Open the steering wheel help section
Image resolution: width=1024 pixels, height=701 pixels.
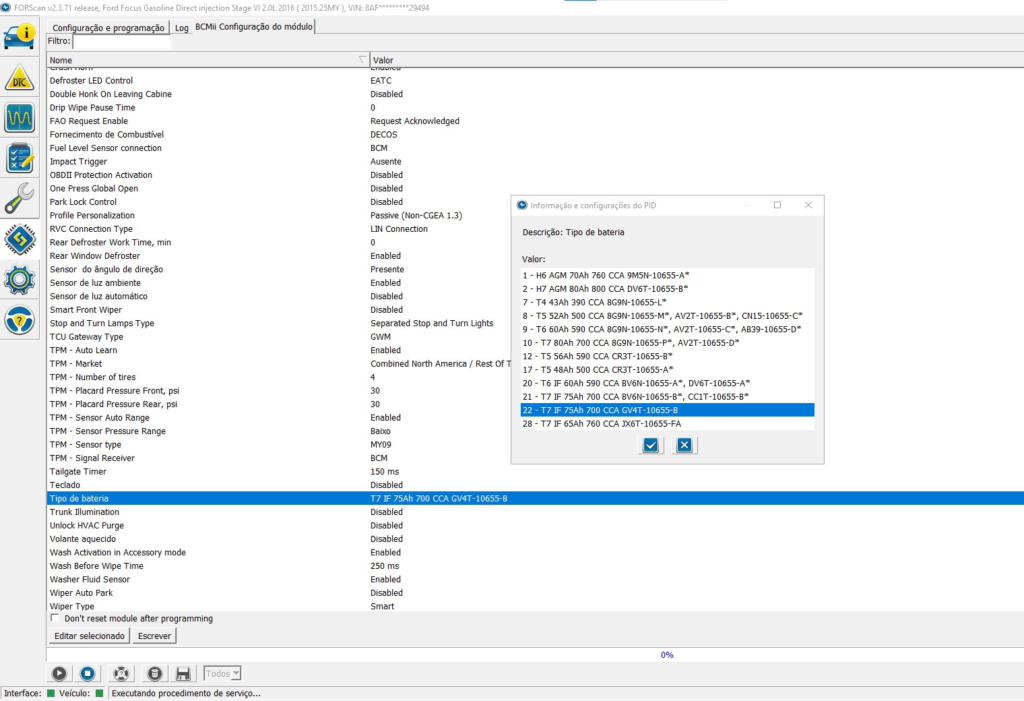tap(20, 320)
